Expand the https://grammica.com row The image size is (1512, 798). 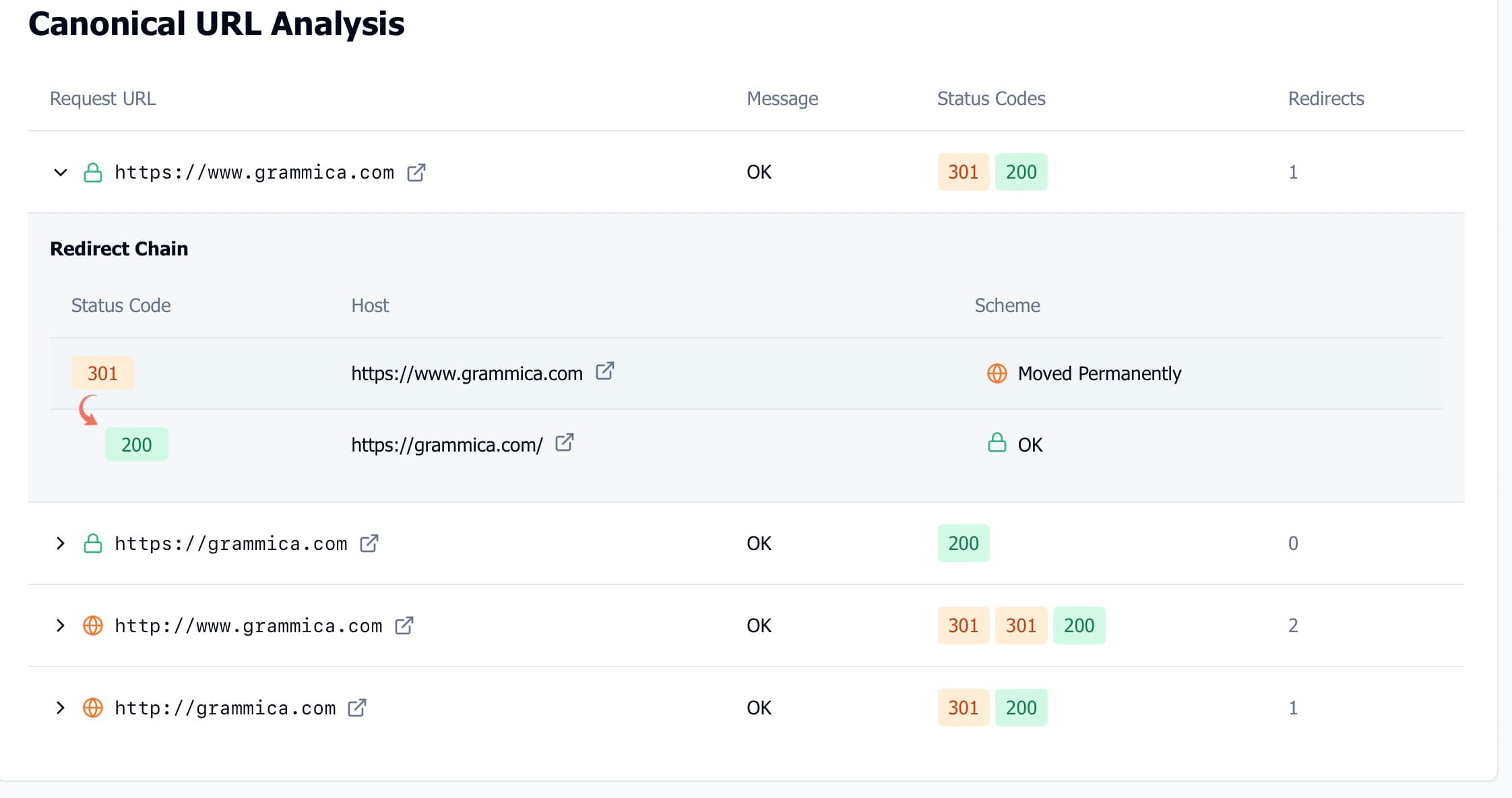(x=61, y=543)
